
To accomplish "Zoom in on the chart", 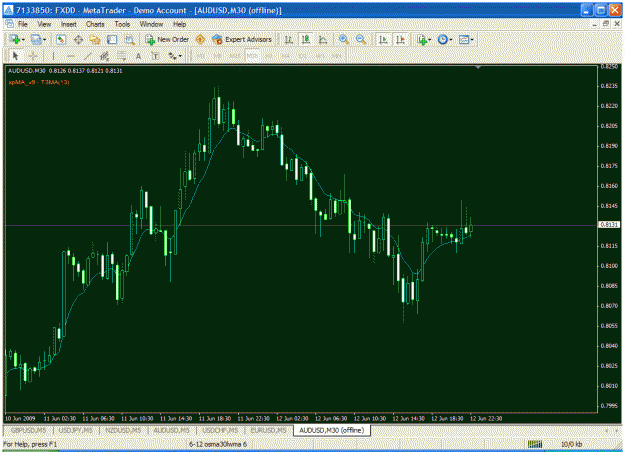I will (343, 39).
